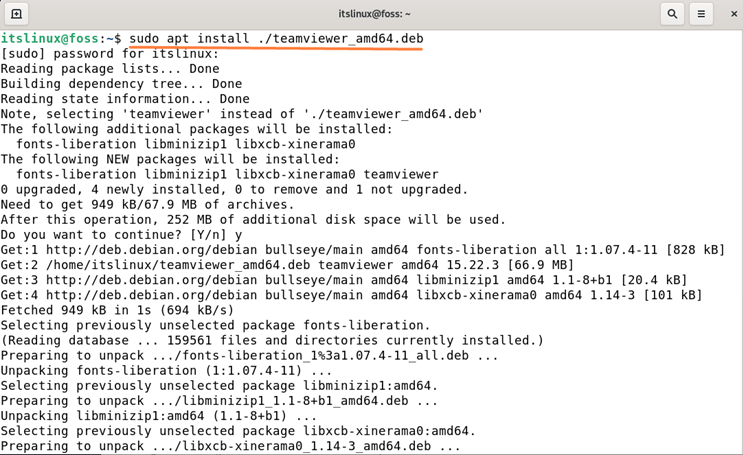Click 'The following NEW packages will be installed:'

coord(170,159)
